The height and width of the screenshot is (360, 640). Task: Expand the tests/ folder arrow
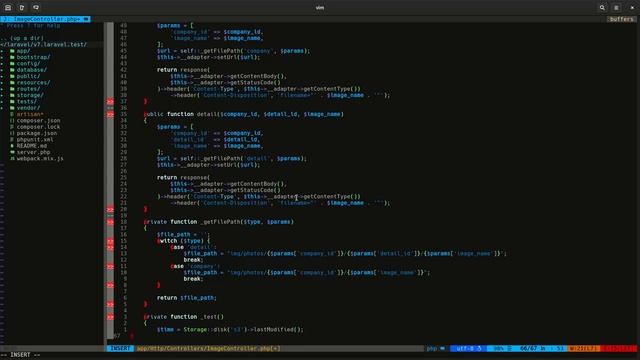tap(2, 102)
